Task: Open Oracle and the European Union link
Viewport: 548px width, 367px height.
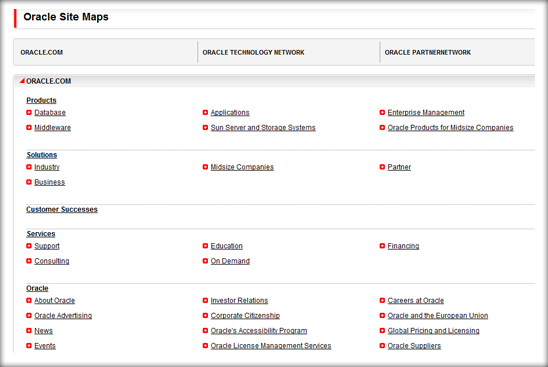Action: pos(438,316)
